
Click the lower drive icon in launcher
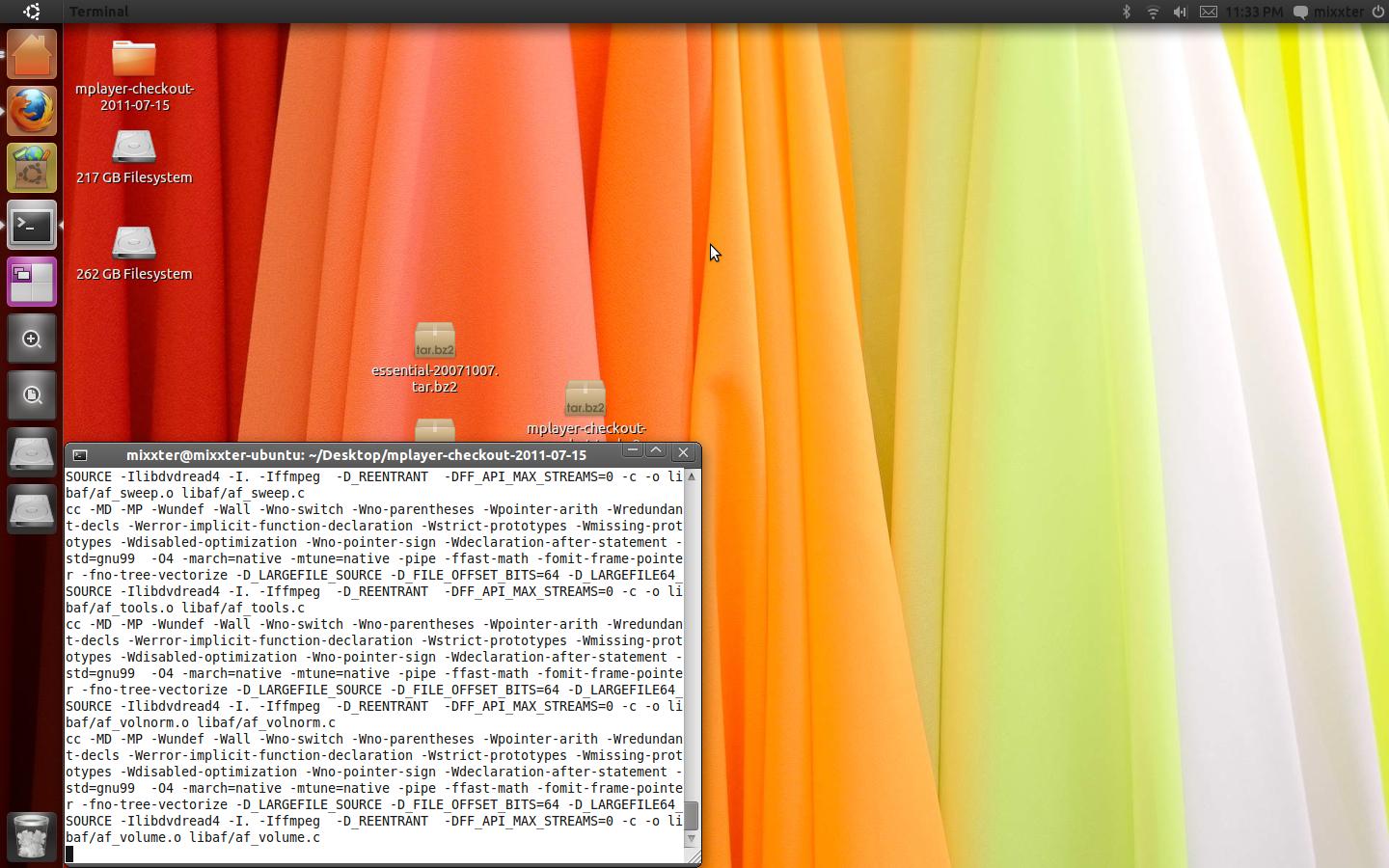(x=32, y=509)
